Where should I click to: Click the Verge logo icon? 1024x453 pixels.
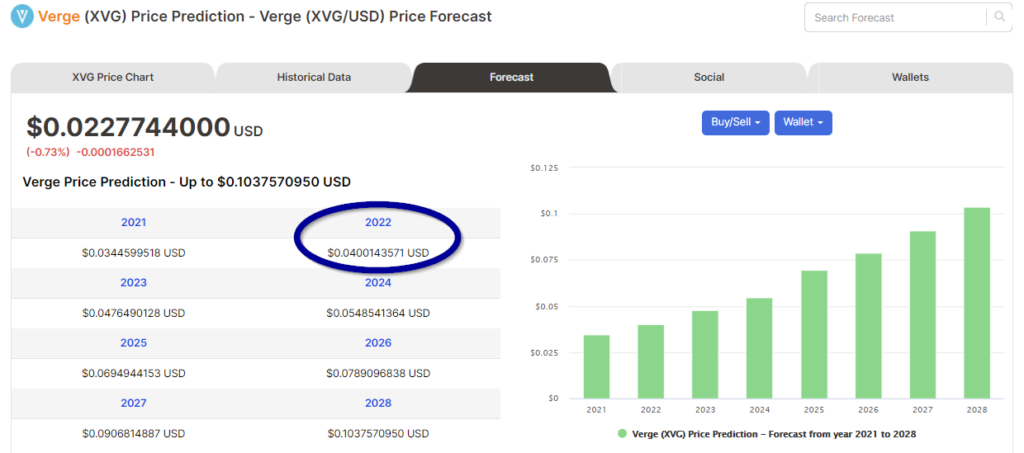[22, 17]
